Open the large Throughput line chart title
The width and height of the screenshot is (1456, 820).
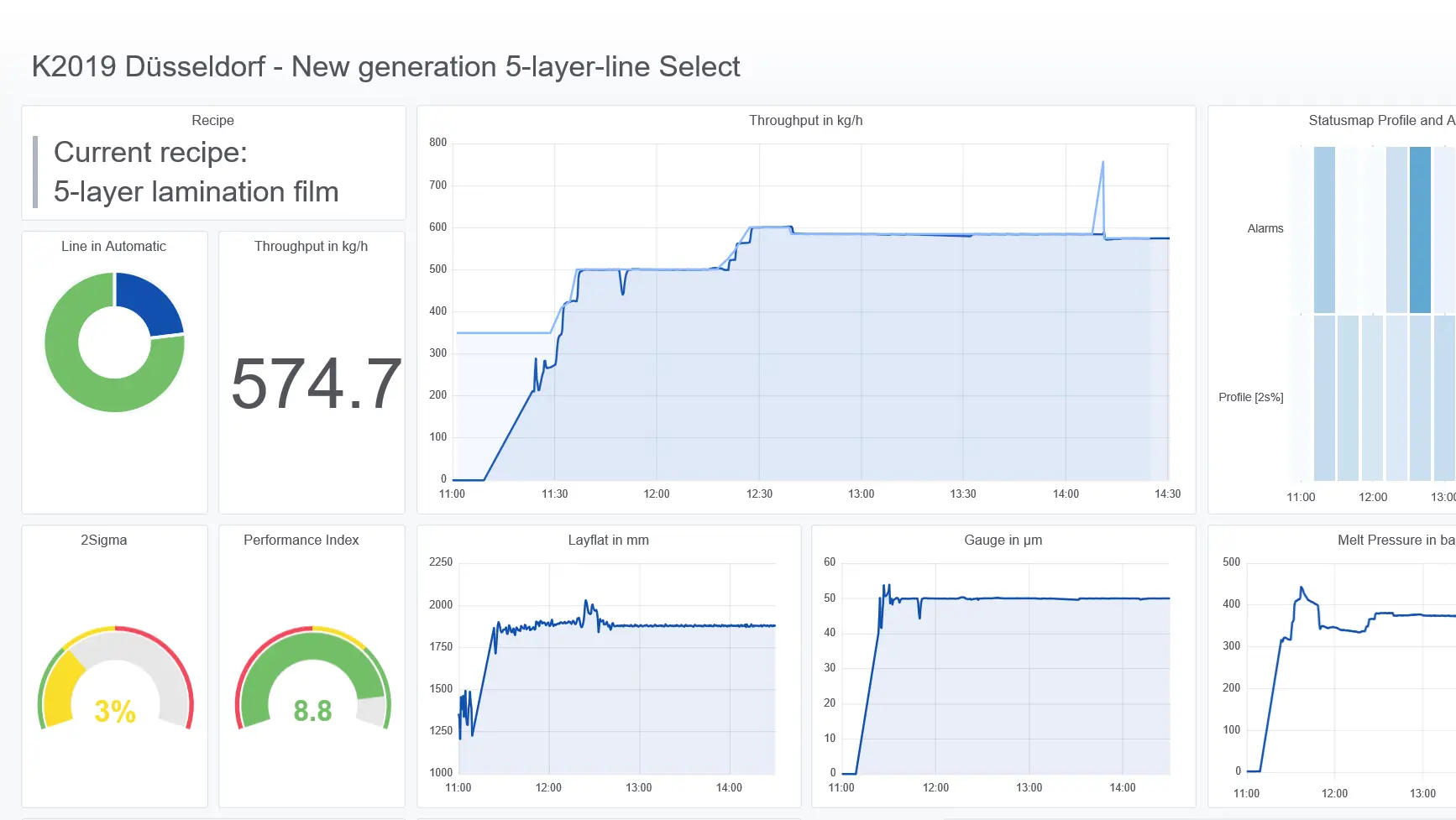click(805, 120)
